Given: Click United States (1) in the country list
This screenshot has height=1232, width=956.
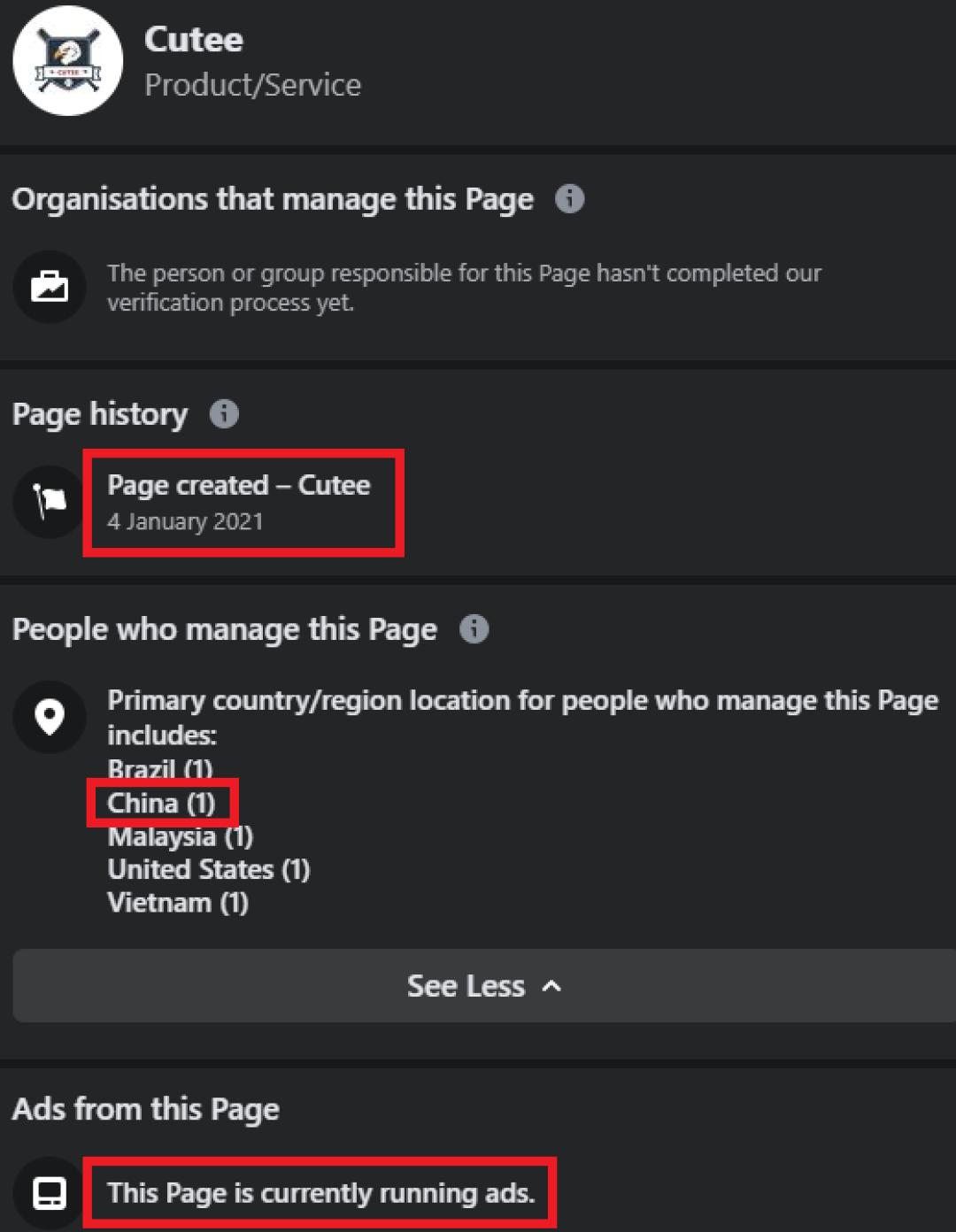Looking at the screenshot, I should click(208, 869).
